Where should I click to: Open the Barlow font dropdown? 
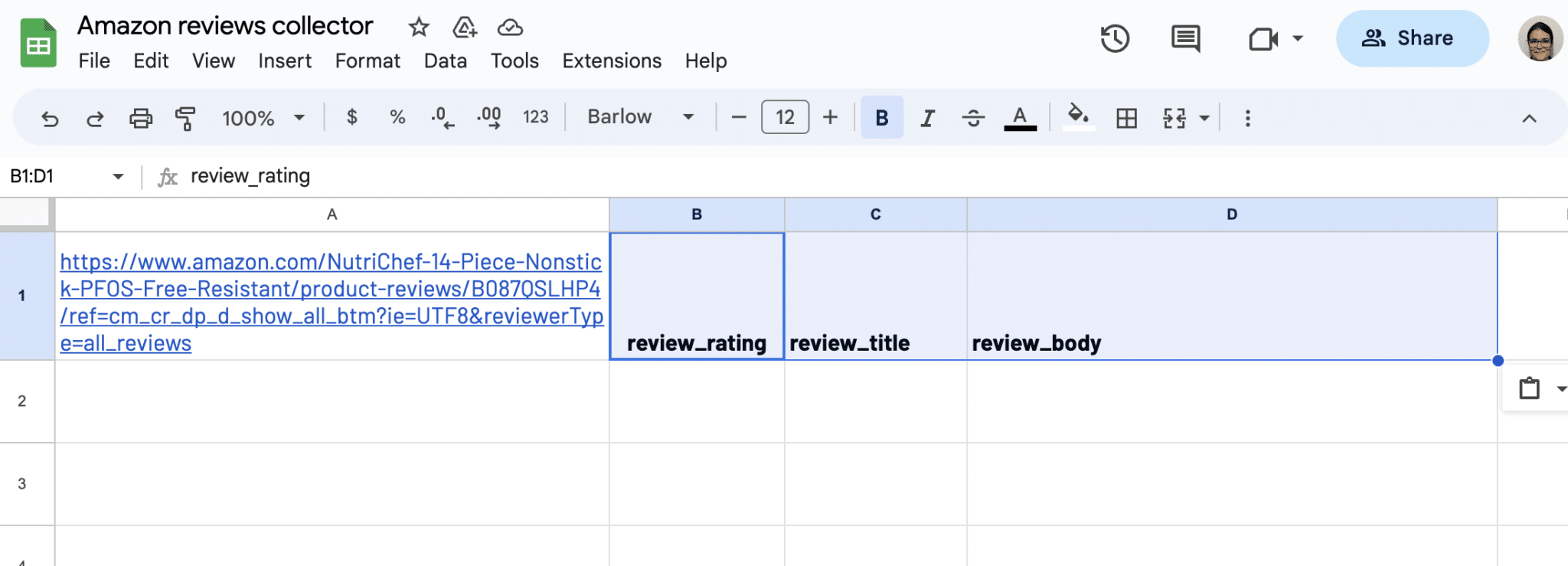[641, 117]
